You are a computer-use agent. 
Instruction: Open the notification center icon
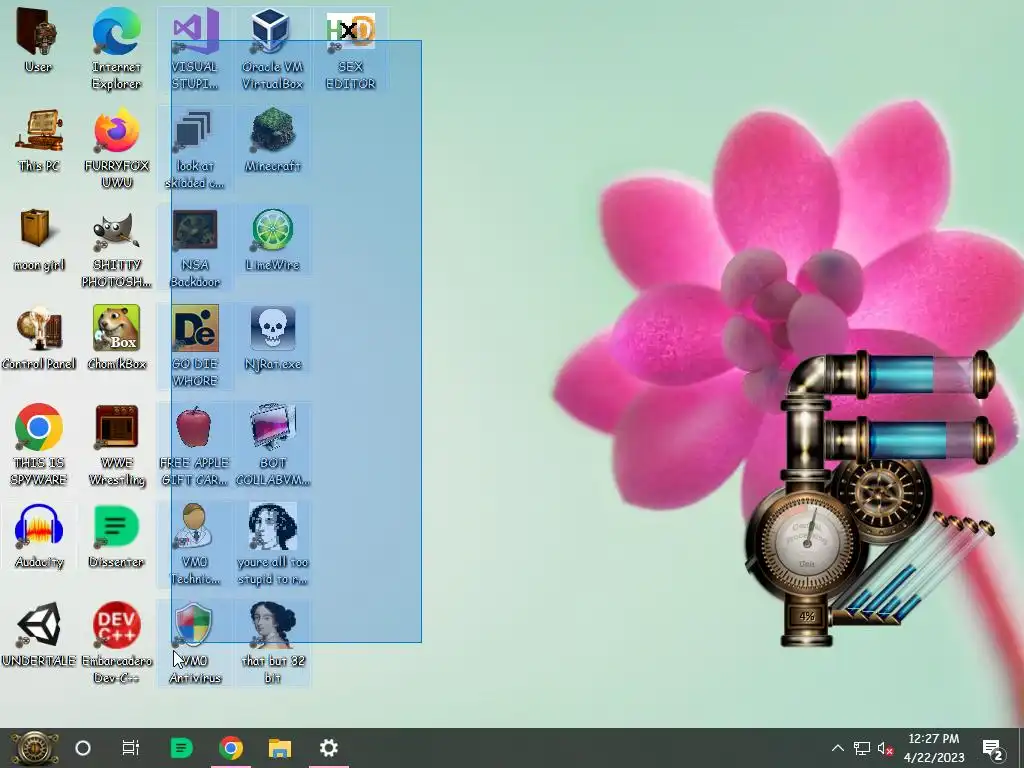(993, 749)
